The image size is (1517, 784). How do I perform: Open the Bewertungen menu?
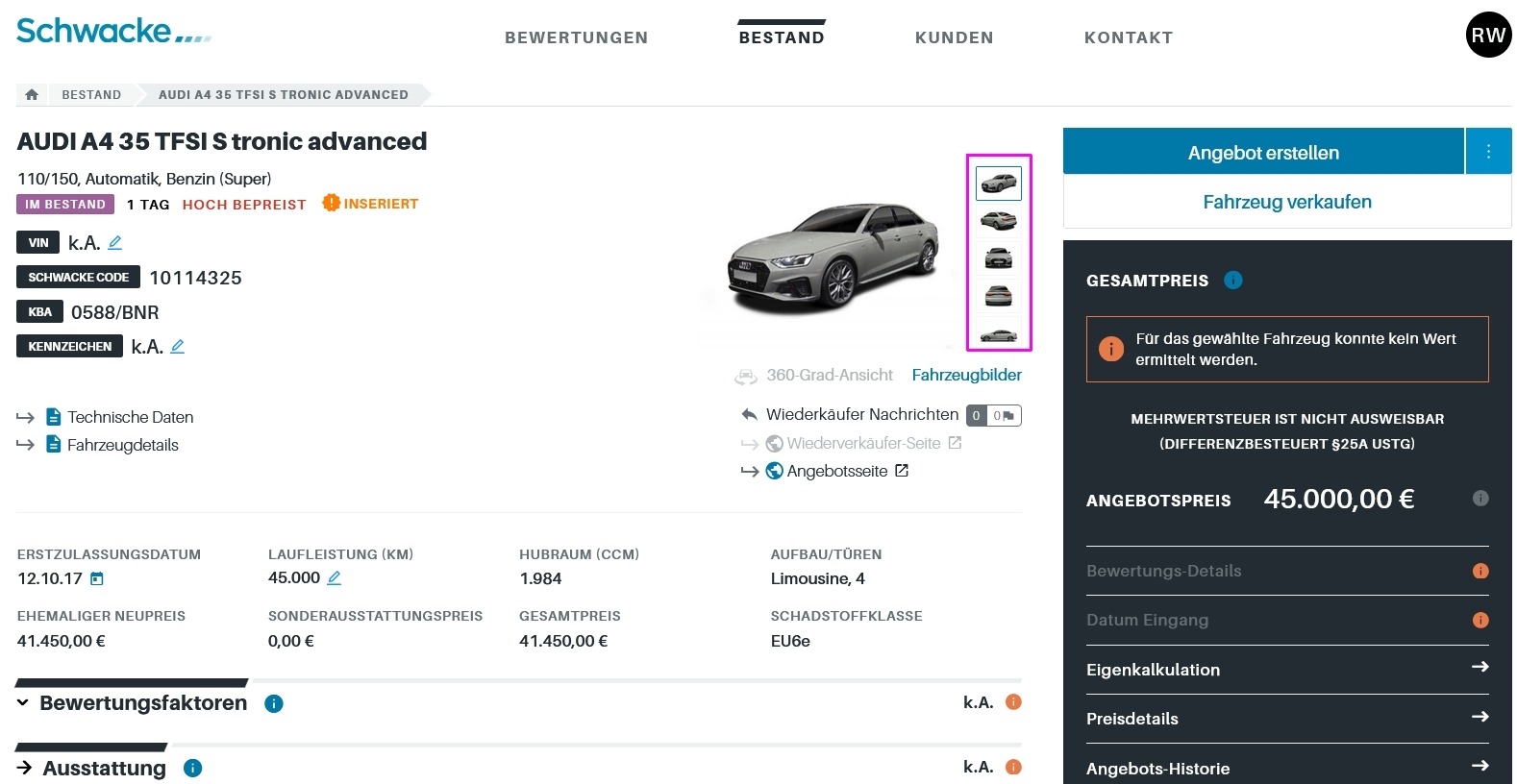point(577,37)
